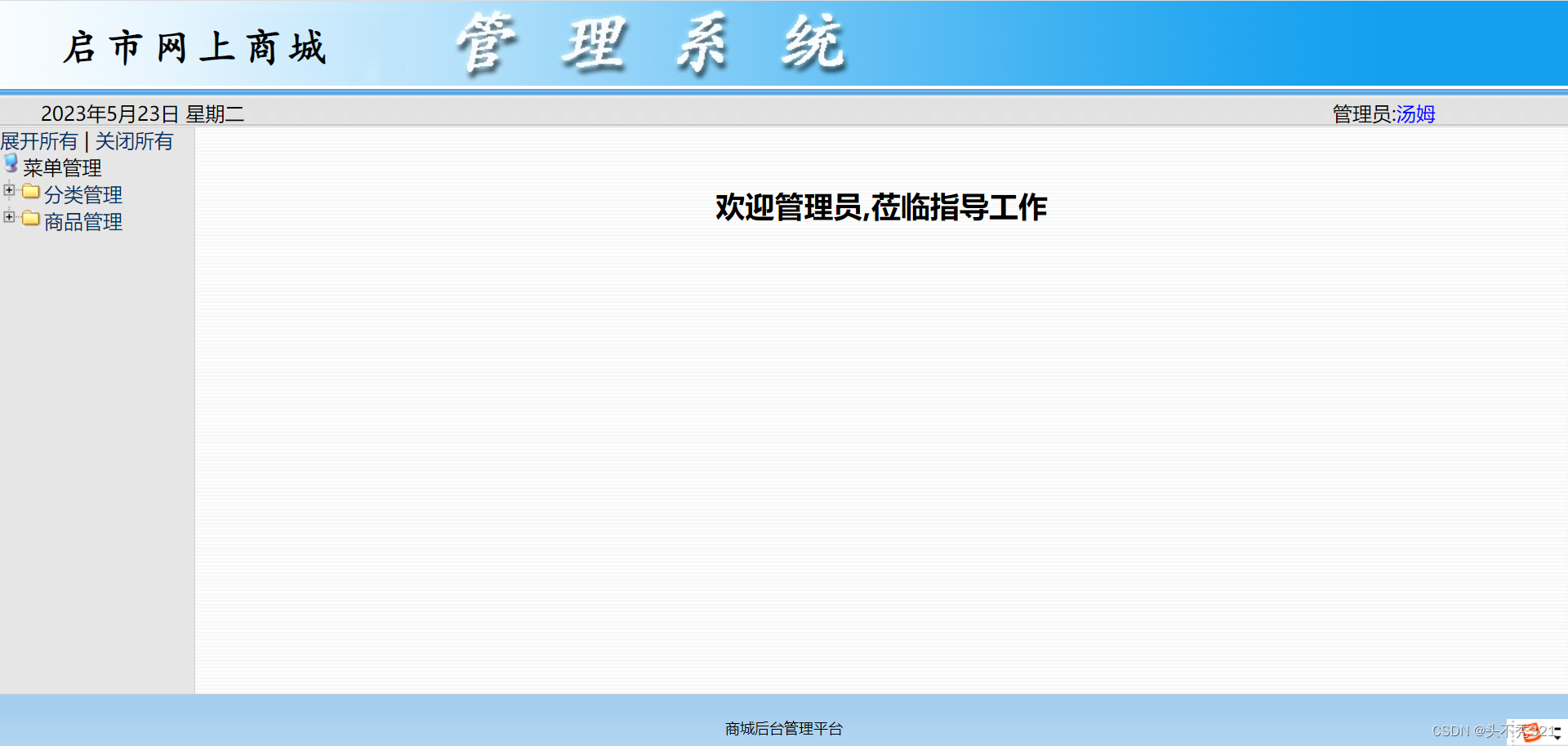
Task: Click 关闭所有 to collapse all menus
Action: tap(134, 141)
